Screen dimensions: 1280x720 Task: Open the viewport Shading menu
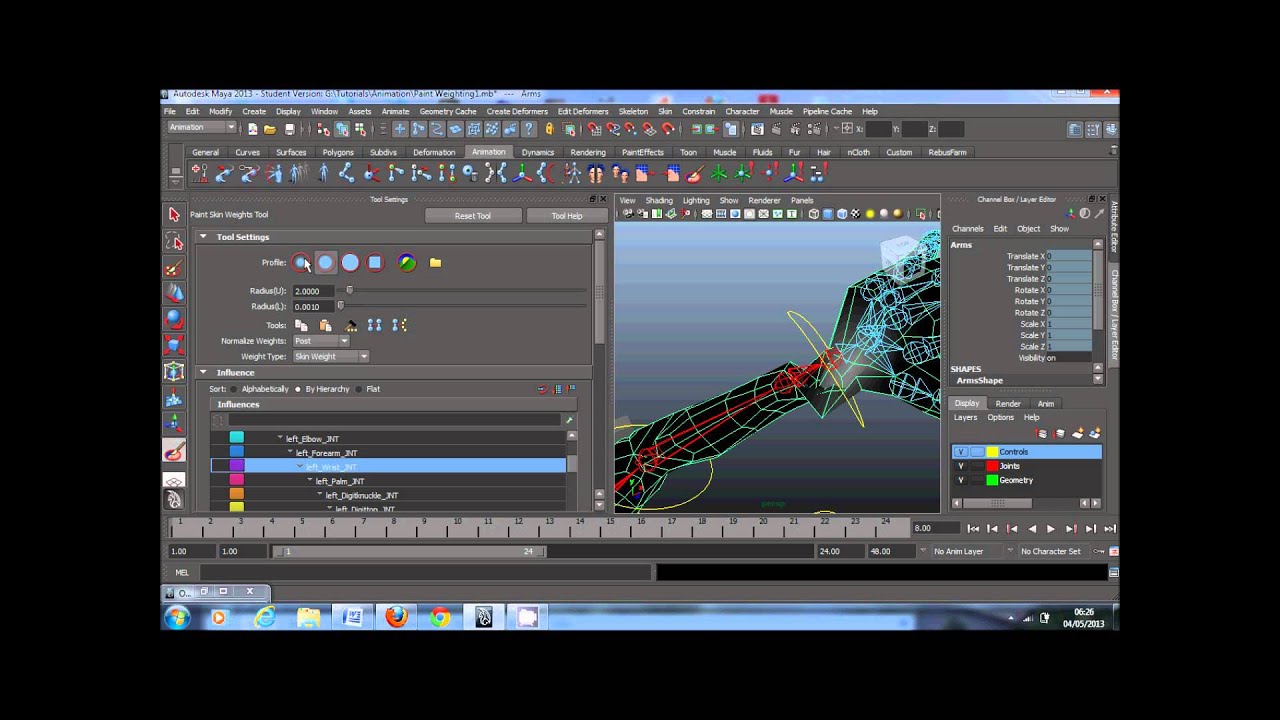[x=659, y=200]
